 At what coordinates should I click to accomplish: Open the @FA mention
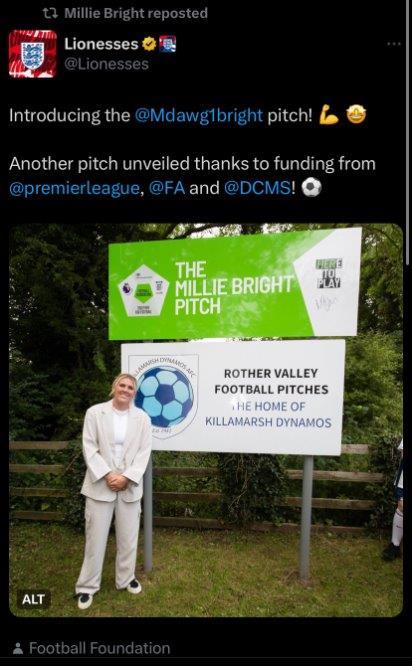click(x=167, y=188)
